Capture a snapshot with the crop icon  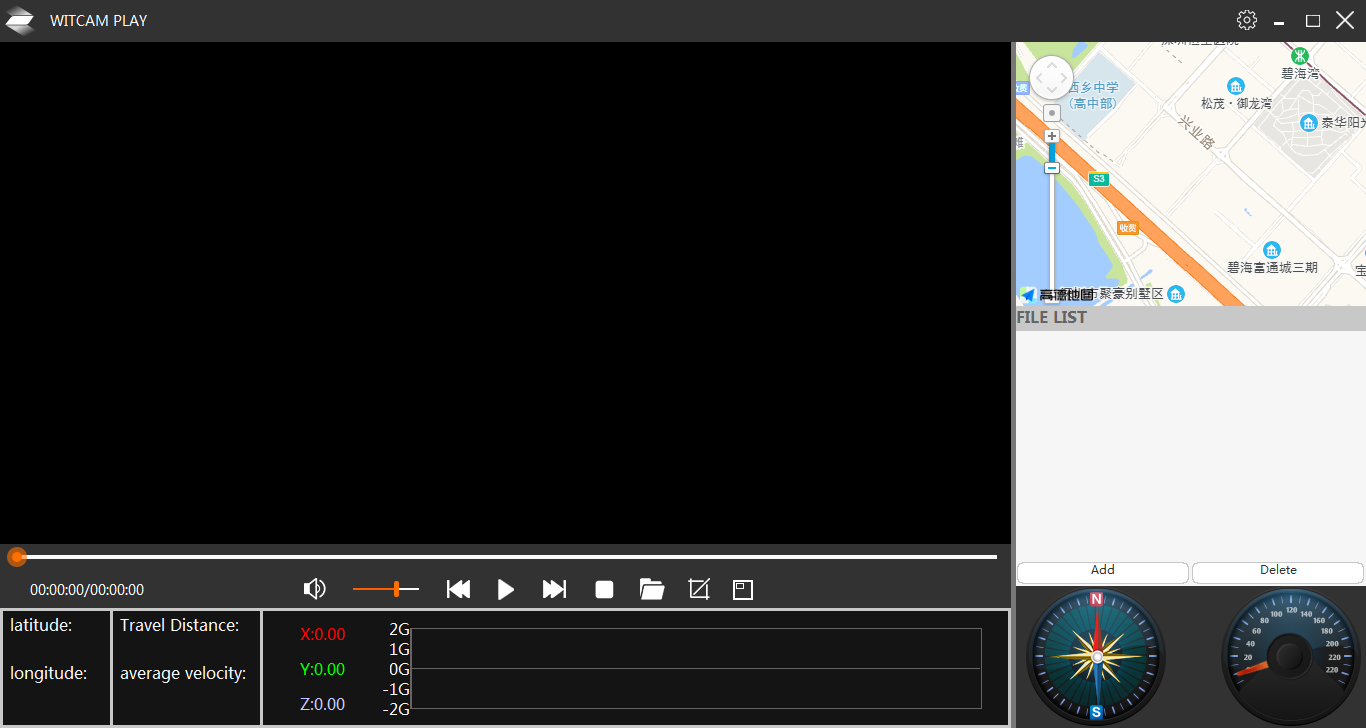pos(699,589)
